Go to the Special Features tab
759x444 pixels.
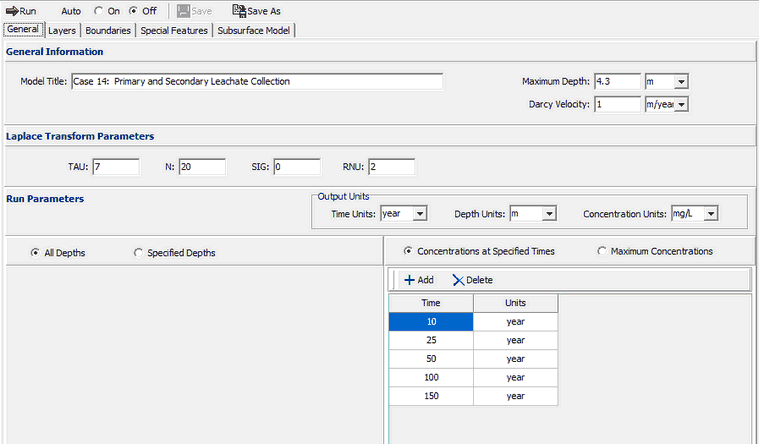click(174, 30)
